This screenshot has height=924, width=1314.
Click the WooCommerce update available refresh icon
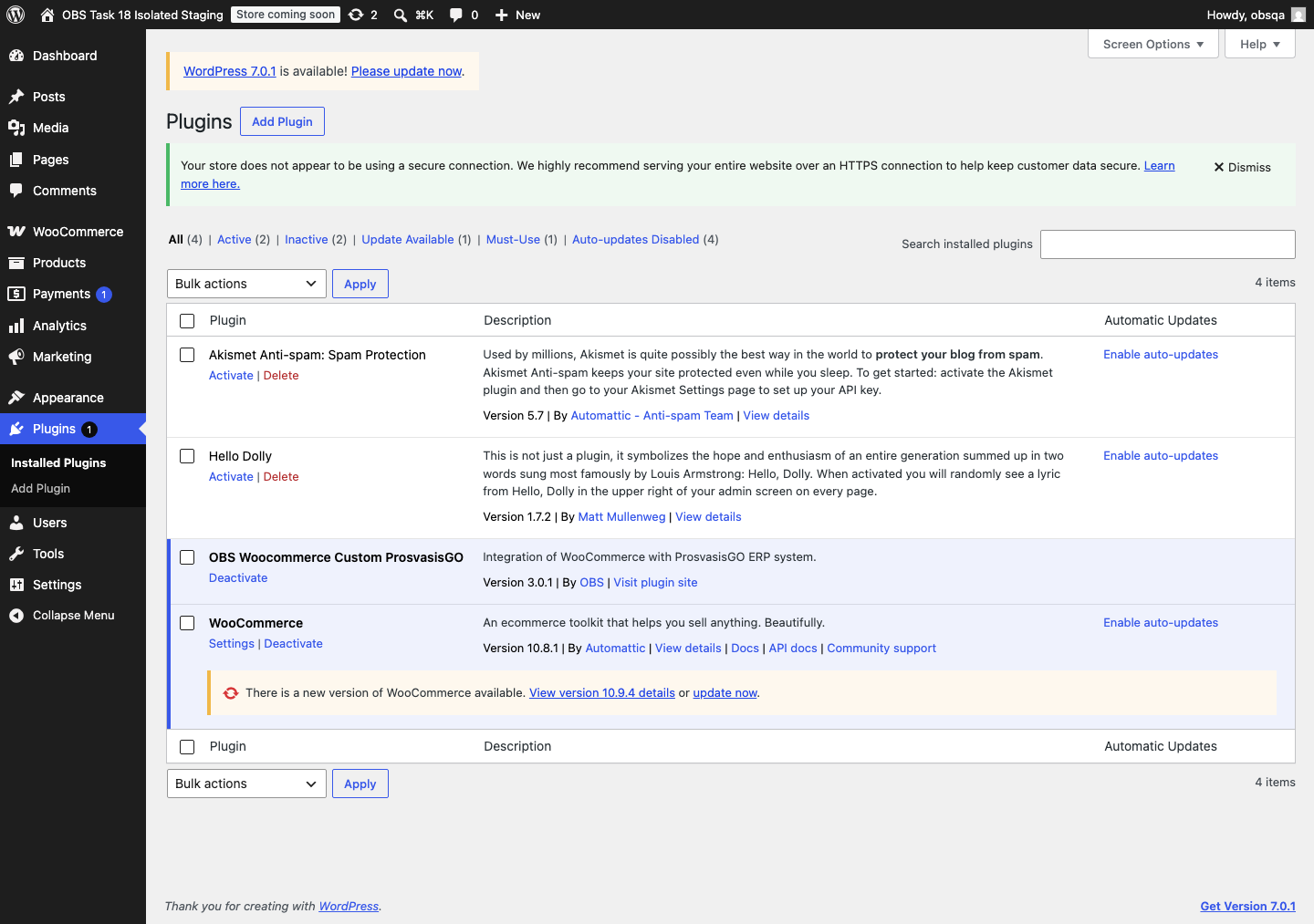click(x=231, y=693)
